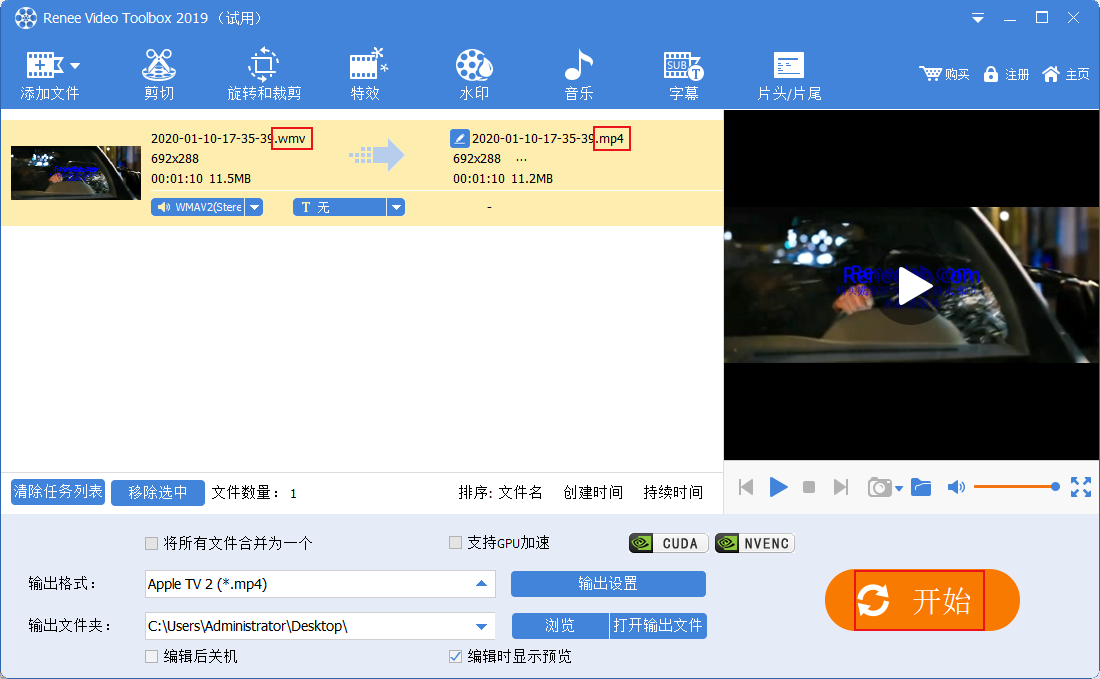Skip to previous with the player control

coord(746,487)
